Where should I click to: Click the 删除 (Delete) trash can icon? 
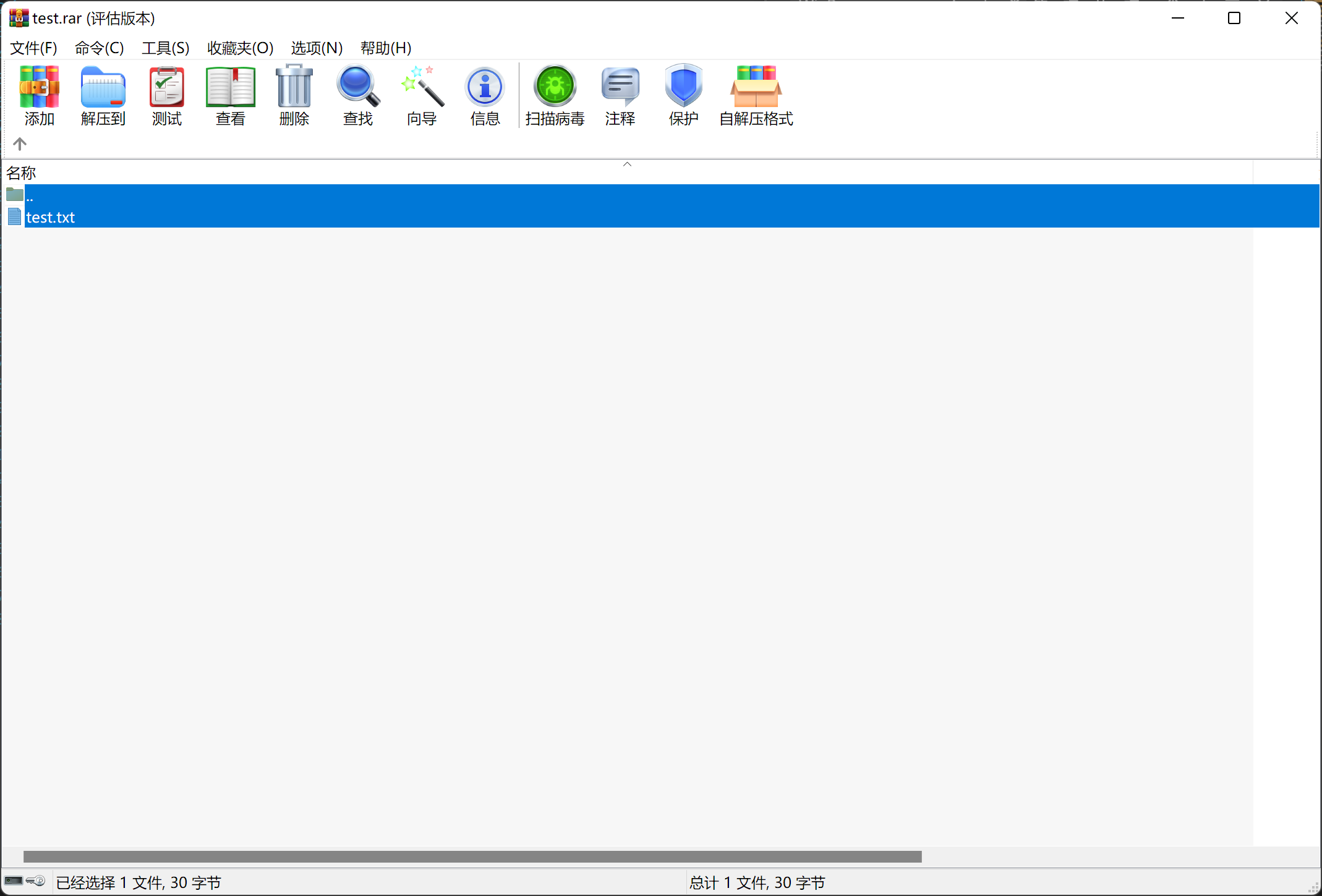294,95
